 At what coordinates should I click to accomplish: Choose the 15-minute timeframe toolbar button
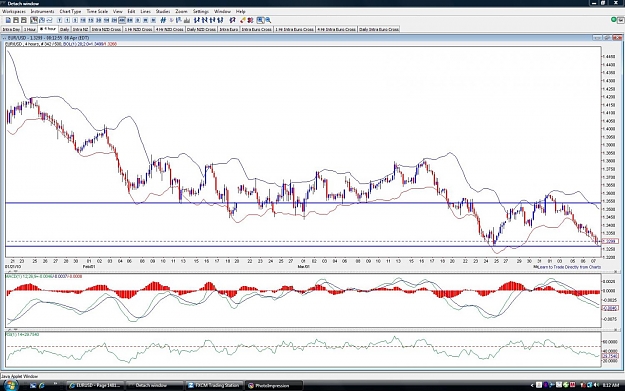pos(90,20)
